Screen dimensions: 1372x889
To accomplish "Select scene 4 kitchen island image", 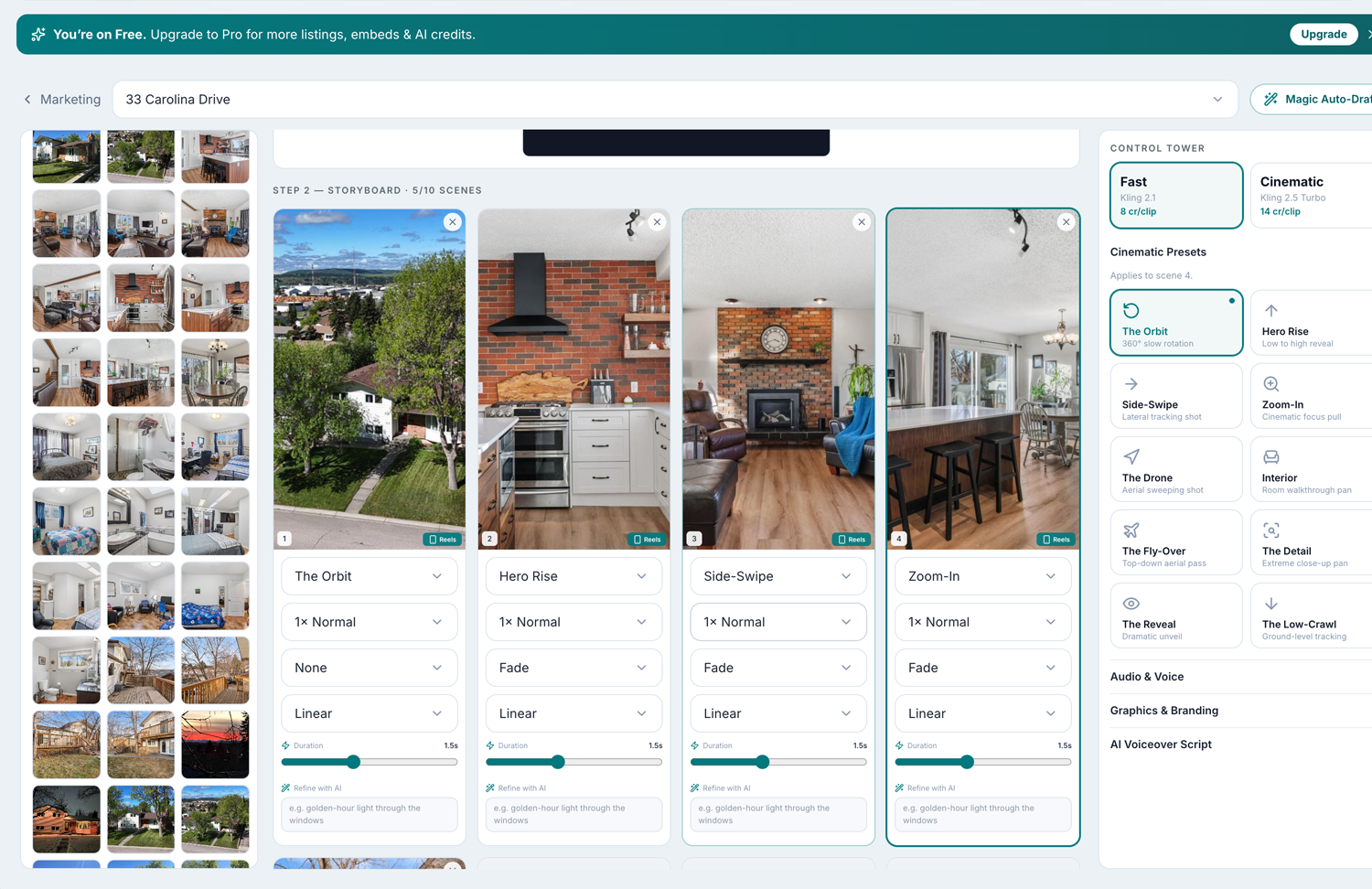I will coord(982,379).
